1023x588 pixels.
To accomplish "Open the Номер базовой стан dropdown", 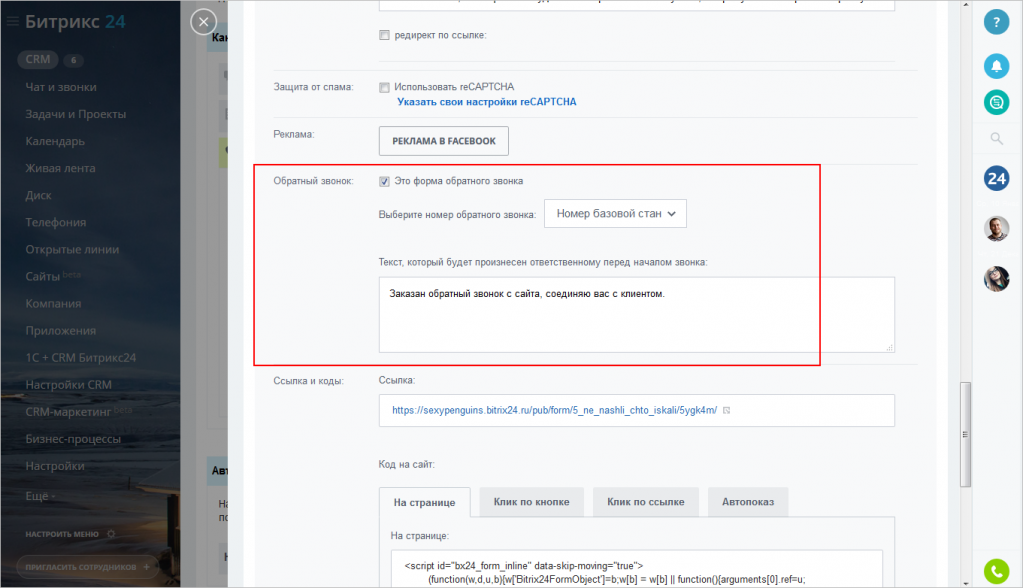I will pyautogui.click(x=615, y=213).
